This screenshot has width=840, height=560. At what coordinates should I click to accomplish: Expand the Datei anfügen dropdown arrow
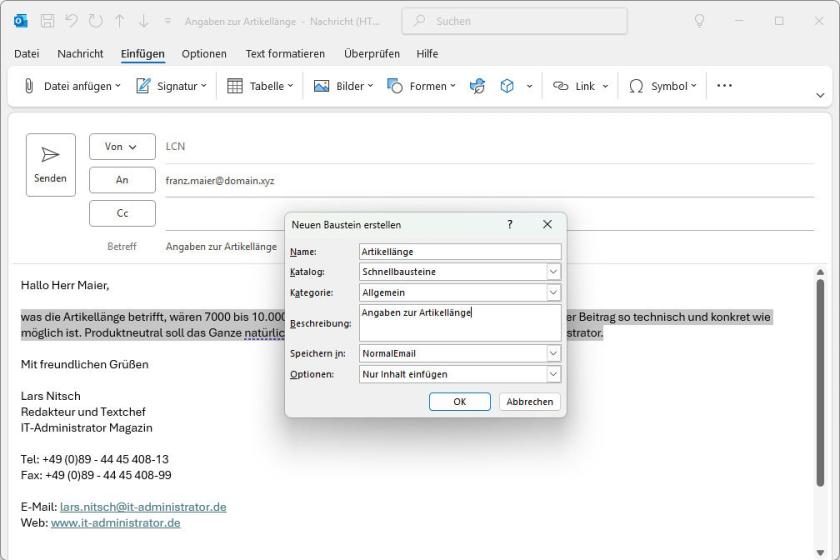pyautogui.click(x=118, y=86)
